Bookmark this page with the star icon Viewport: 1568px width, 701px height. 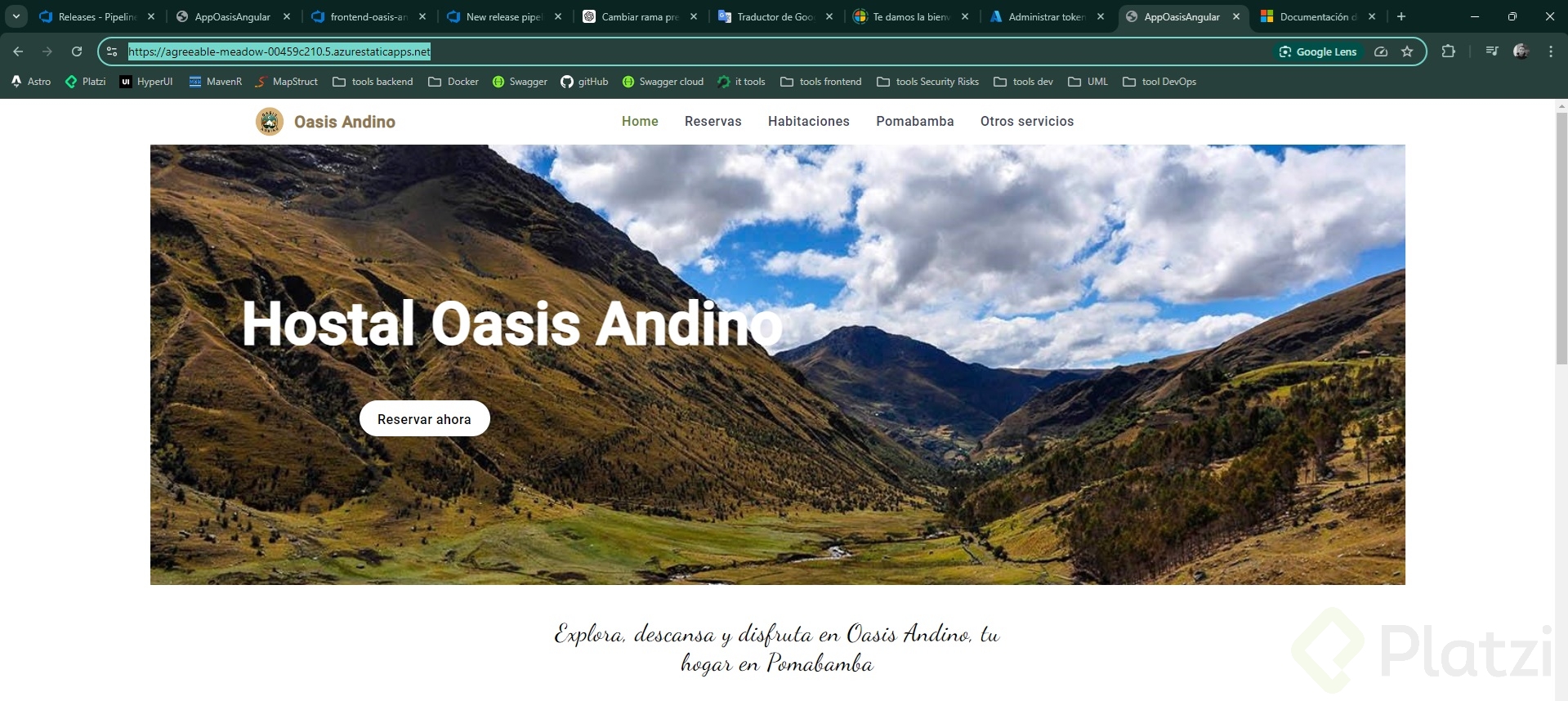click(1407, 51)
